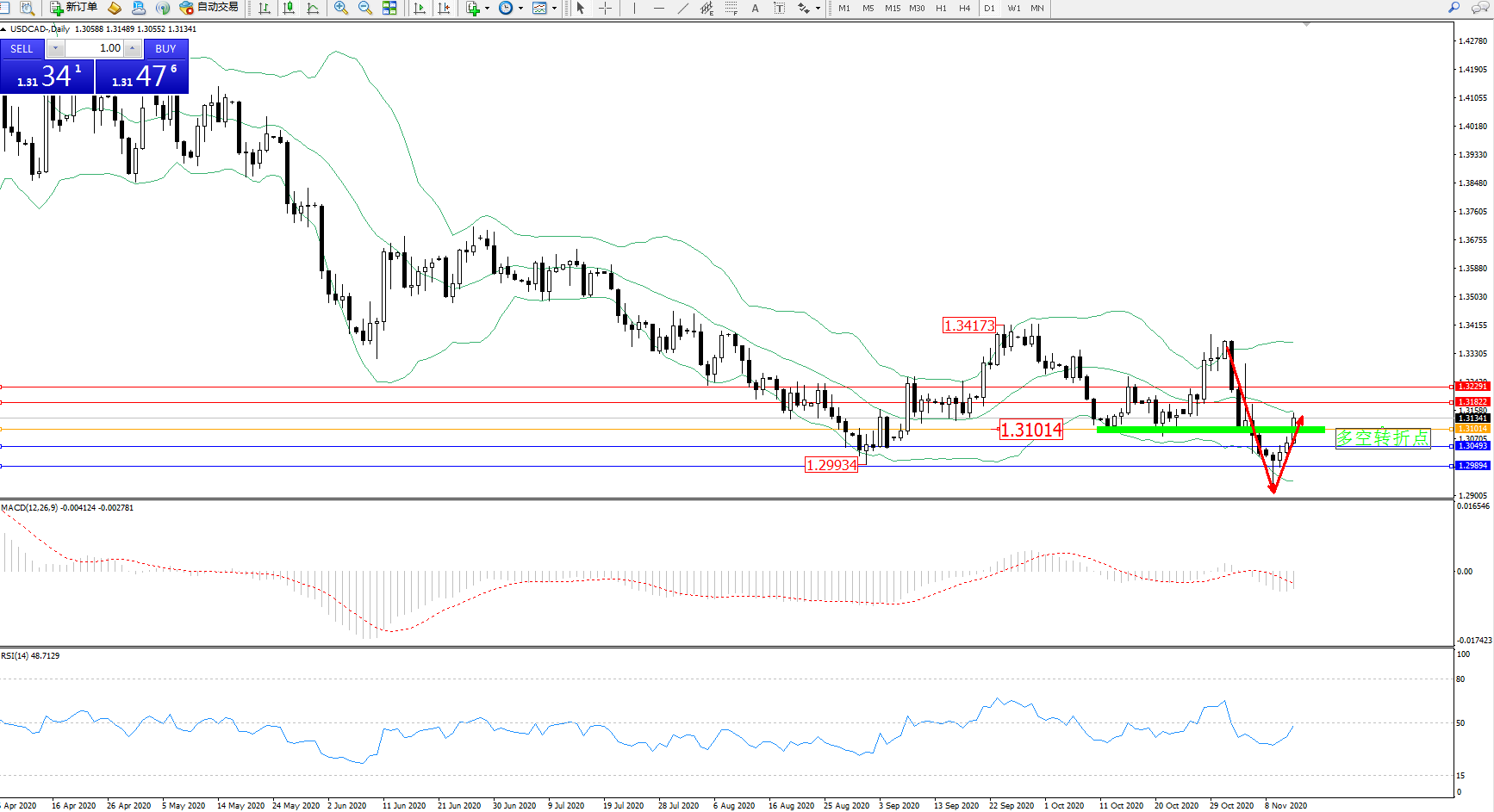The width and height of the screenshot is (1494, 812).
Task: Draw a horizontal line tool
Action: pos(659,8)
